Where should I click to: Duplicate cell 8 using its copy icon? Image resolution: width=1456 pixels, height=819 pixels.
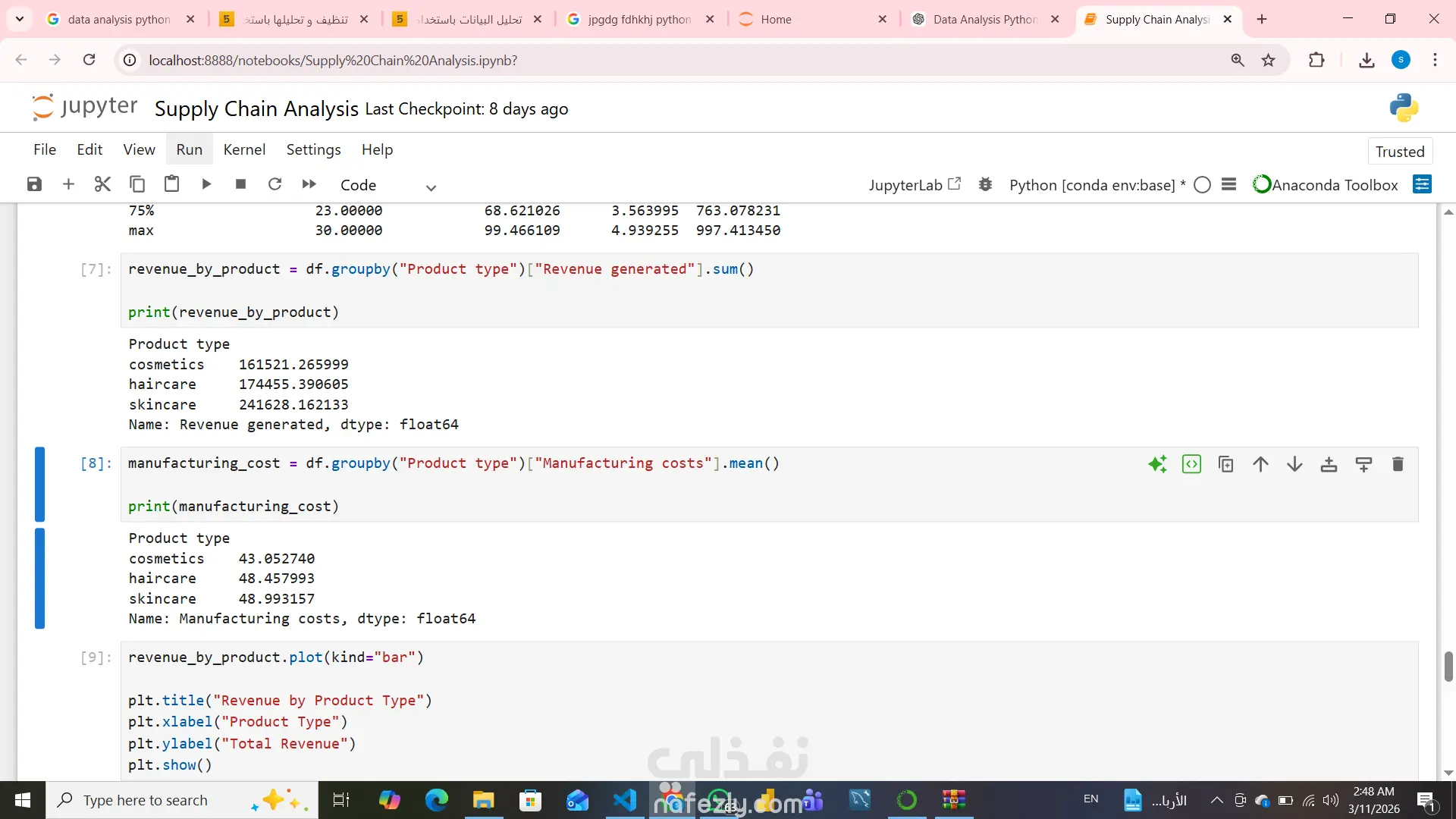click(1225, 464)
